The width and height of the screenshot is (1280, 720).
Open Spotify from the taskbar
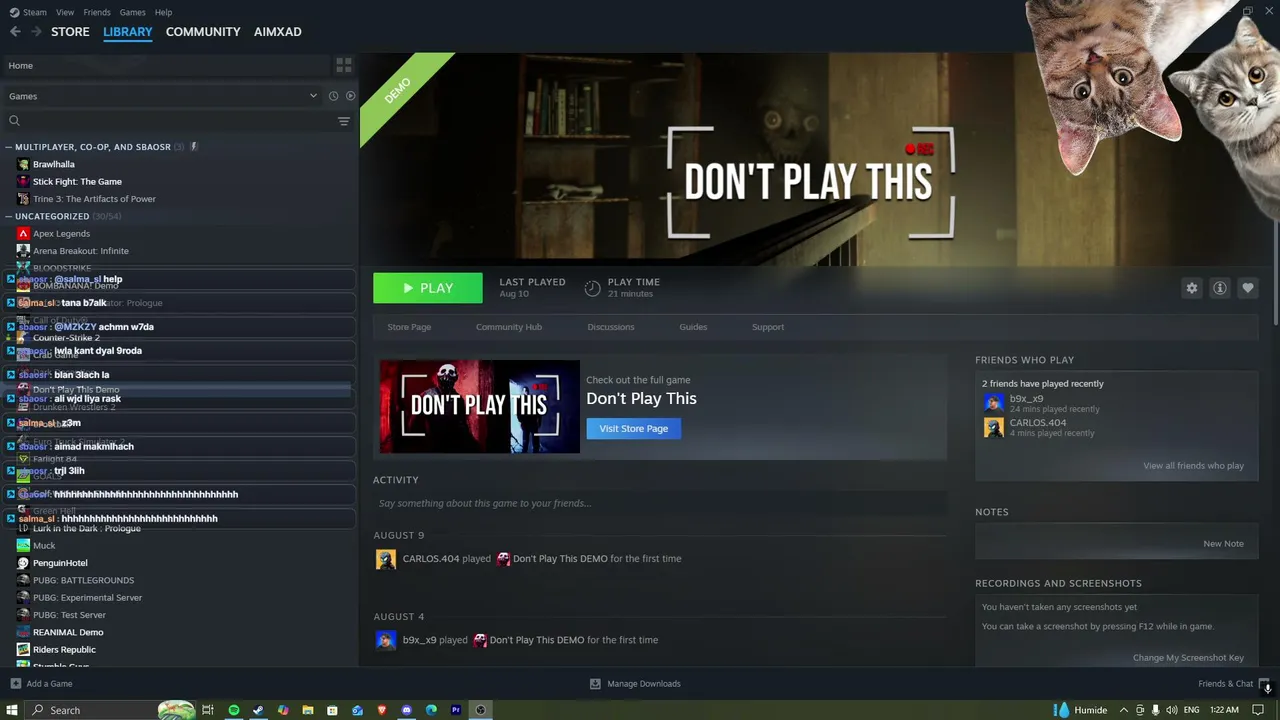(234, 710)
